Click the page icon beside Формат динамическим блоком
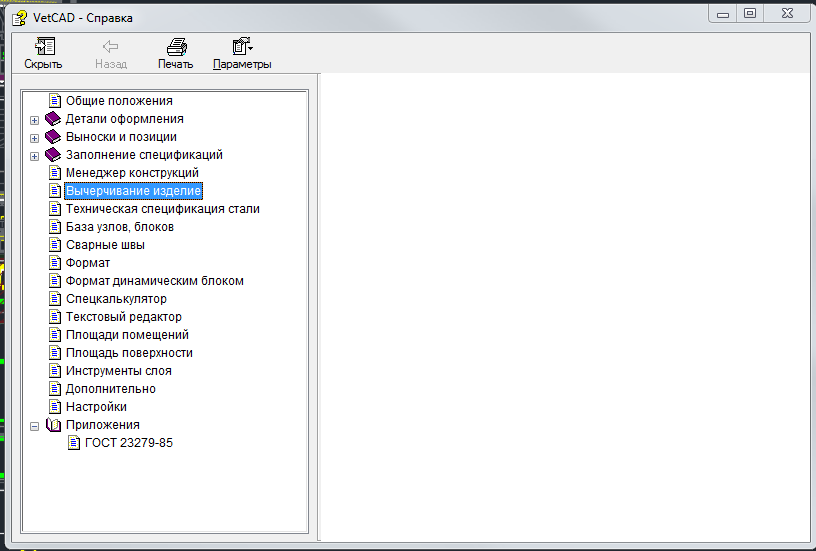Screen dimensions: 816x551 pyautogui.click(x=55, y=280)
